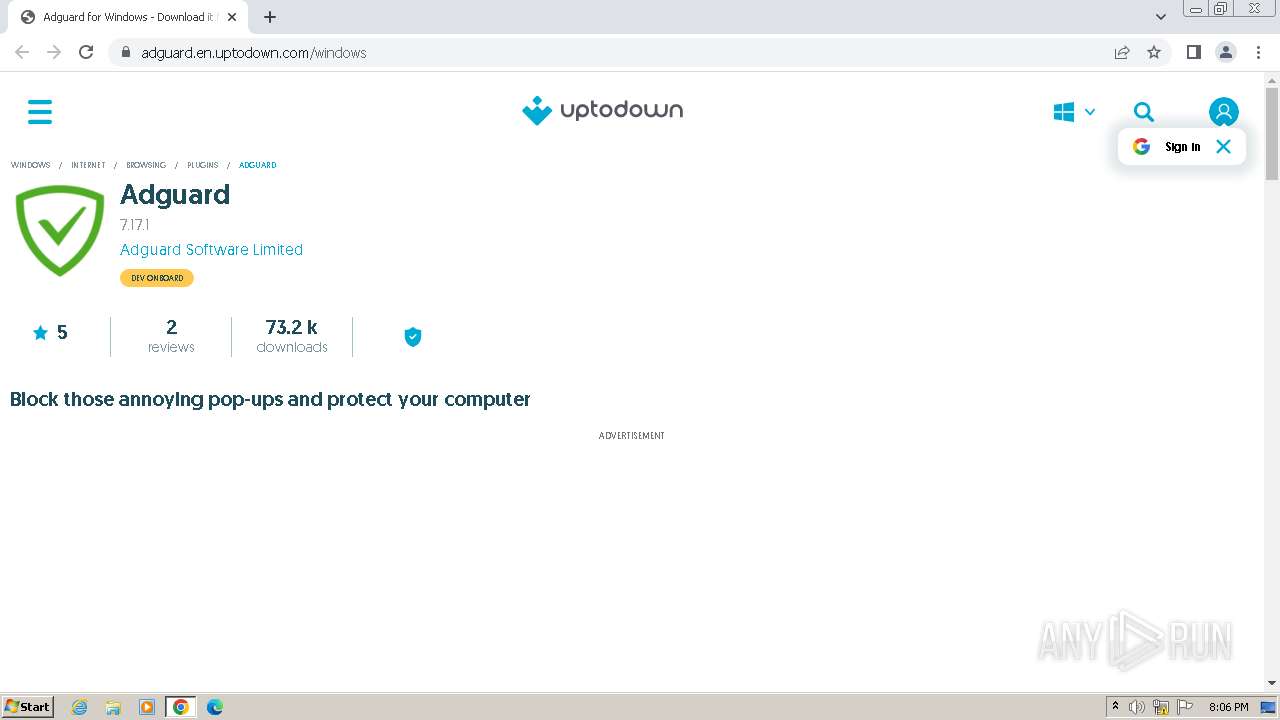Go back in browser history
This screenshot has height=720, width=1280.
[x=22, y=52]
